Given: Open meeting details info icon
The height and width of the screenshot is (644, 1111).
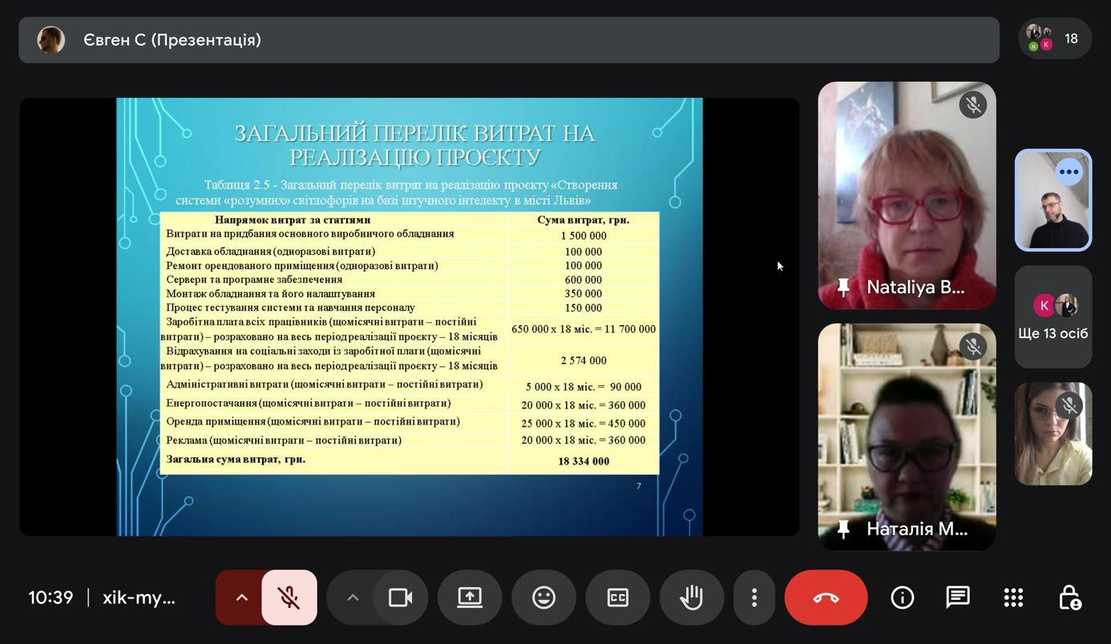Looking at the screenshot, I should [x=902, y=598].
